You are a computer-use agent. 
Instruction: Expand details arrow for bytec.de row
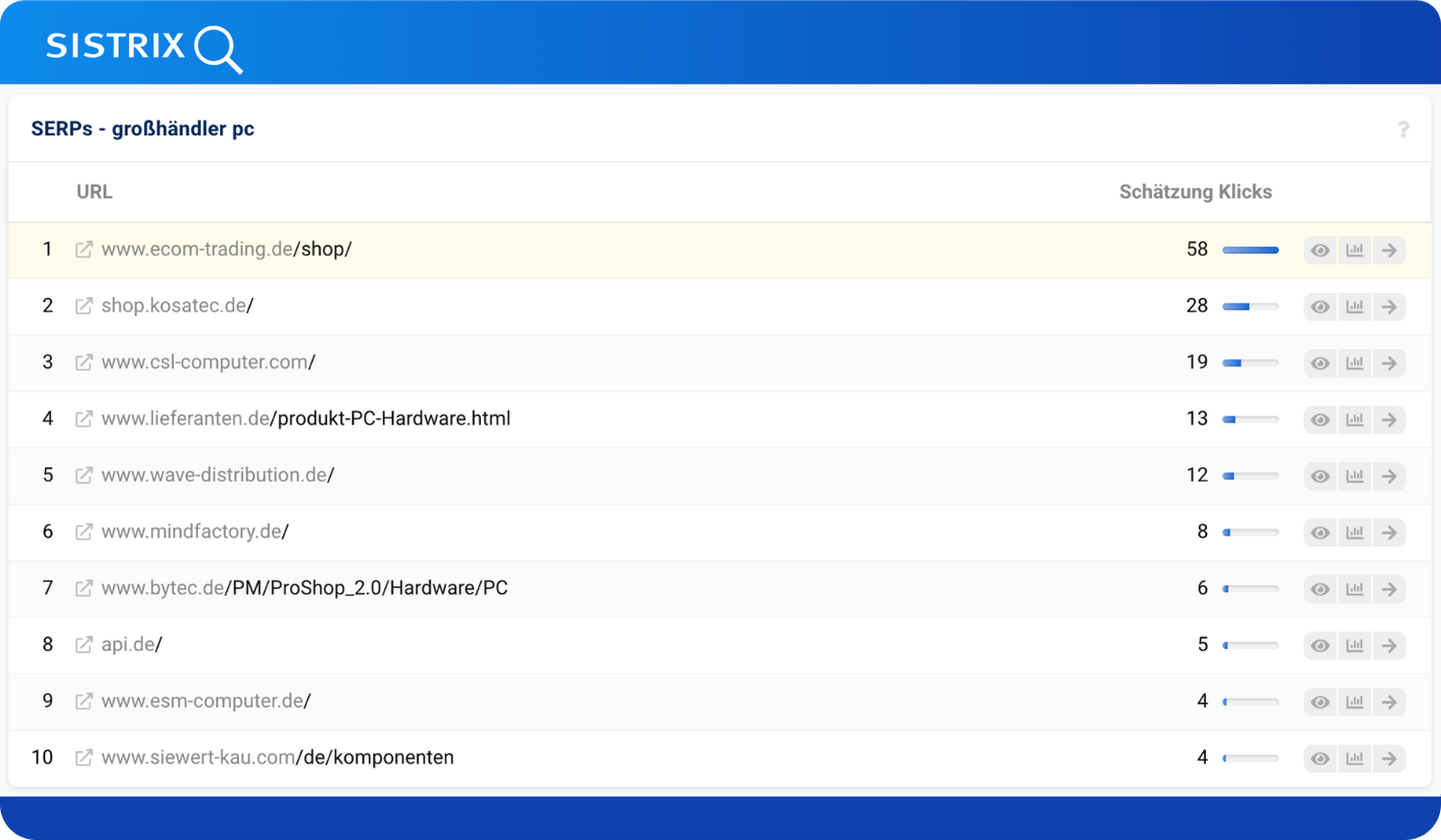click(x=1389, y=589)
